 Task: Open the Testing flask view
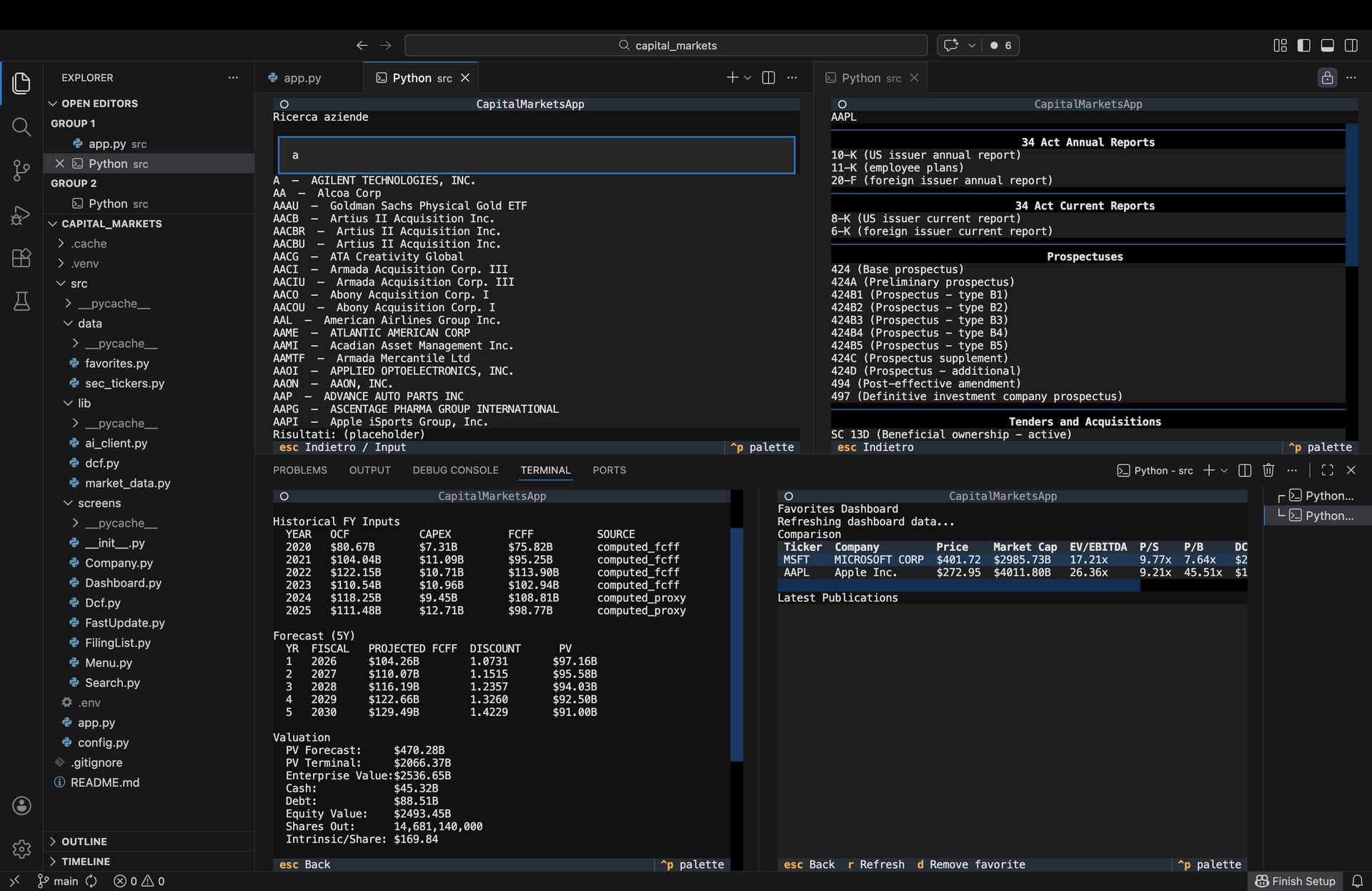21,302
